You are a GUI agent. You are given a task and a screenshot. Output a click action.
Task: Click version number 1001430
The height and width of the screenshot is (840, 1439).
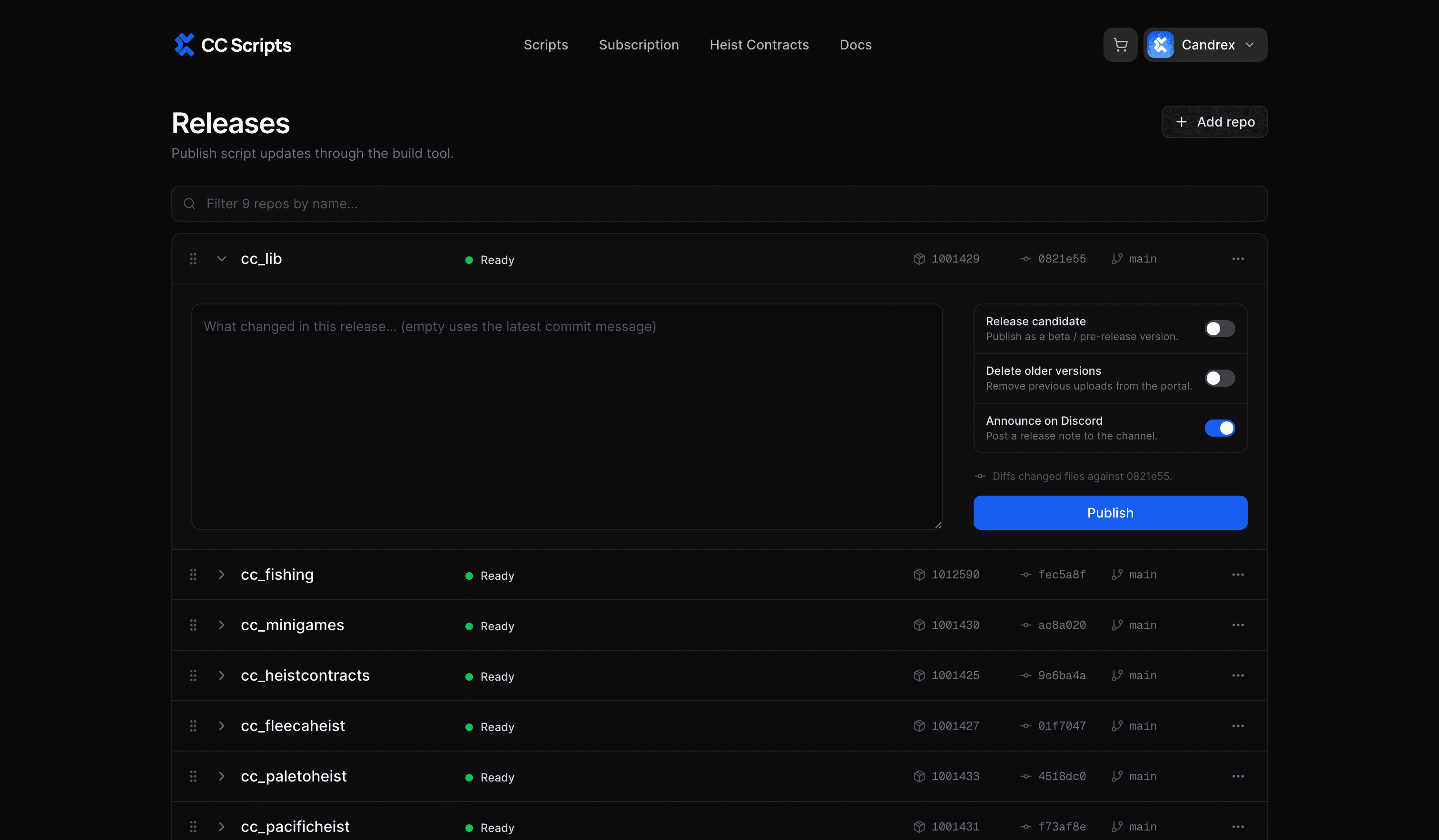tap(956, 625)
